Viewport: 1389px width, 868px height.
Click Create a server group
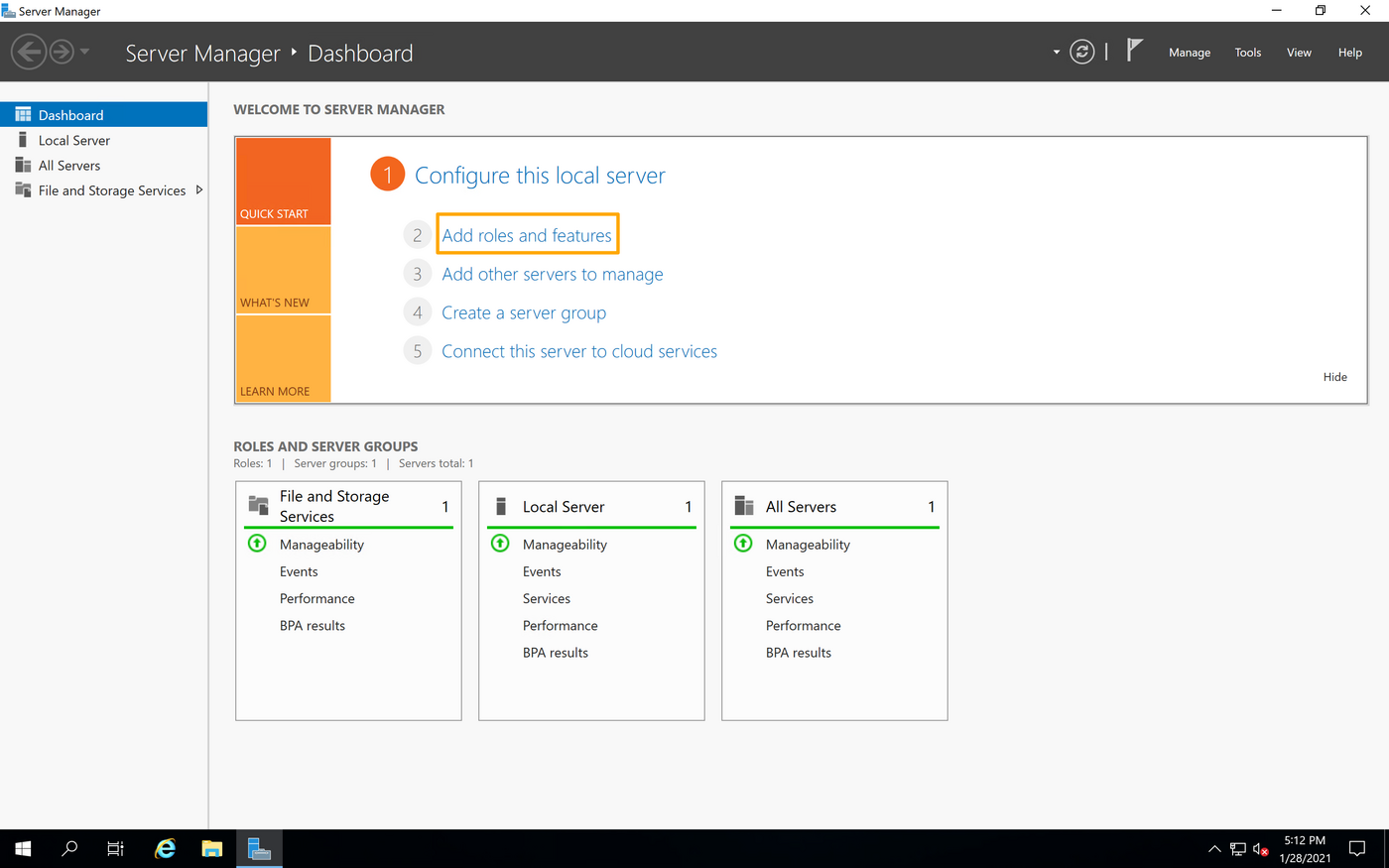pos(524,311)
